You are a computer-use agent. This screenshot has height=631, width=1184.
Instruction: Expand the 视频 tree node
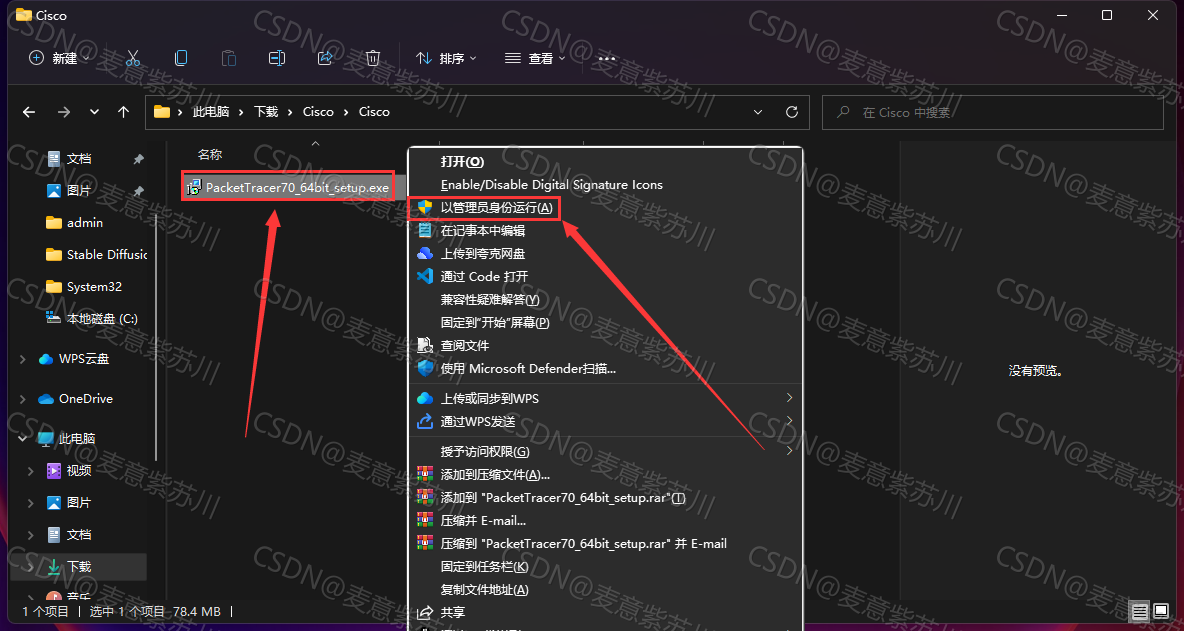point(31,471)
